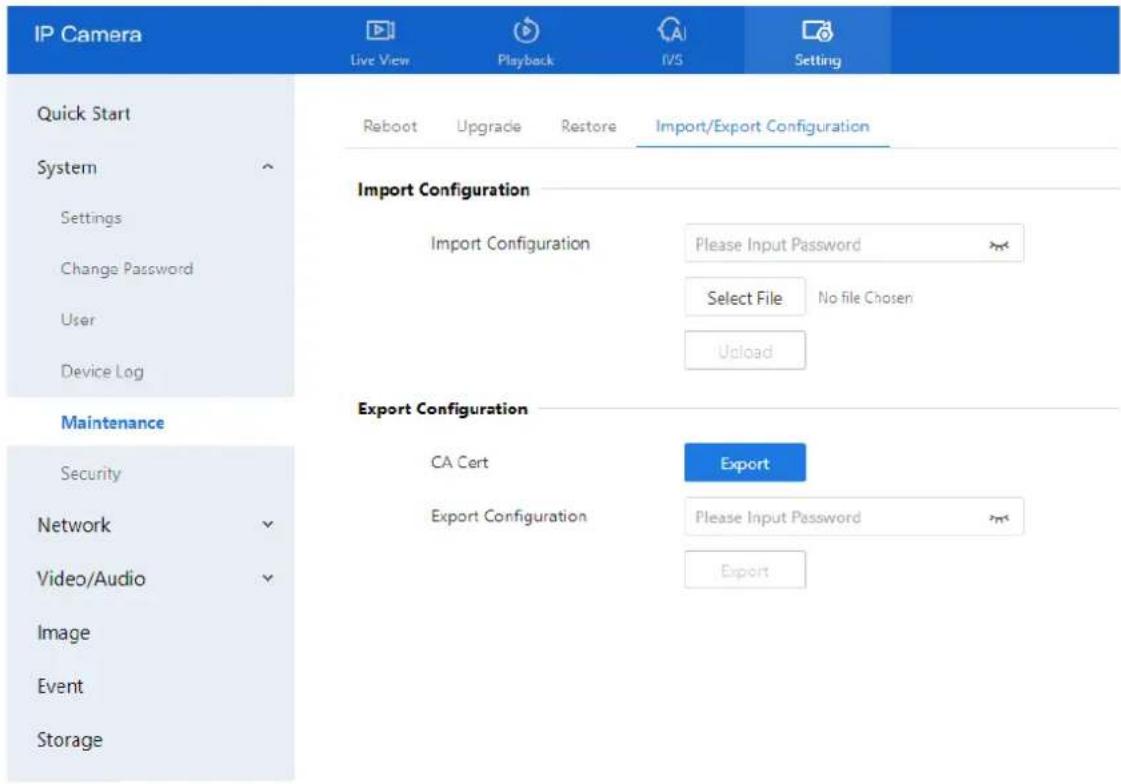Focus the Import Configuration password field
This screenshot has height=784, width=1121.
[854, 244]
